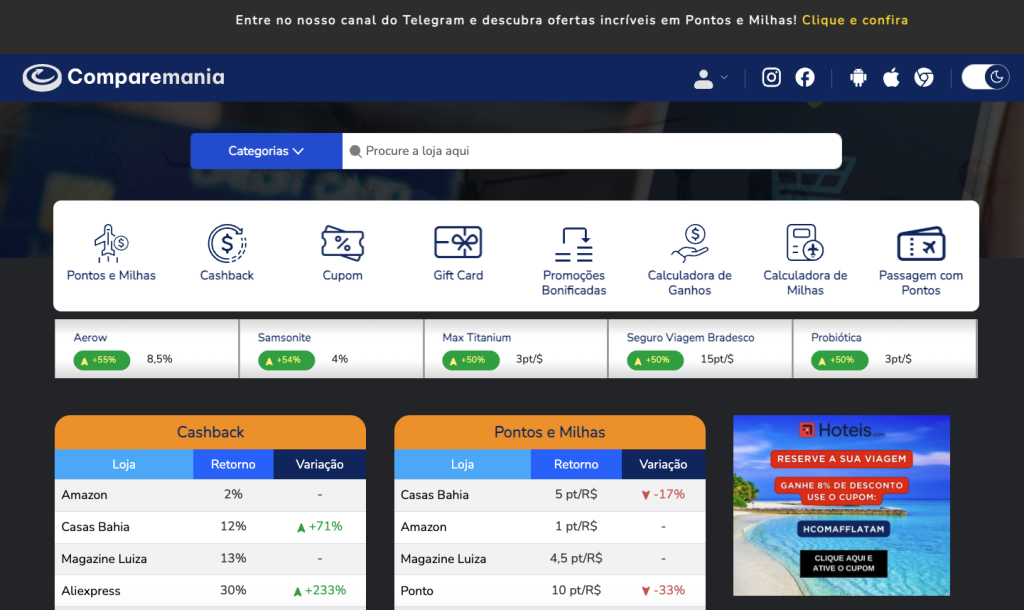Open the Cupom coupon icon
1024x610 pixels.
pyautogui.click(x=342, y=244)
